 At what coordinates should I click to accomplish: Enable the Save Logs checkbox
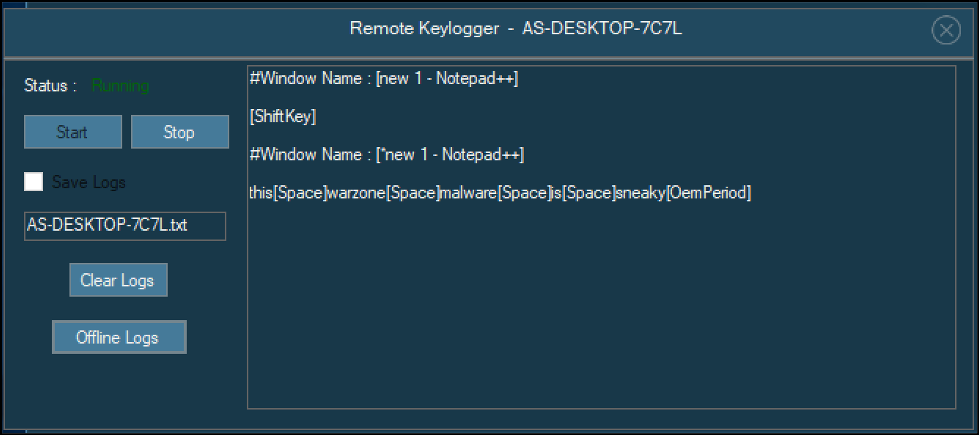(x=34, y=182)
